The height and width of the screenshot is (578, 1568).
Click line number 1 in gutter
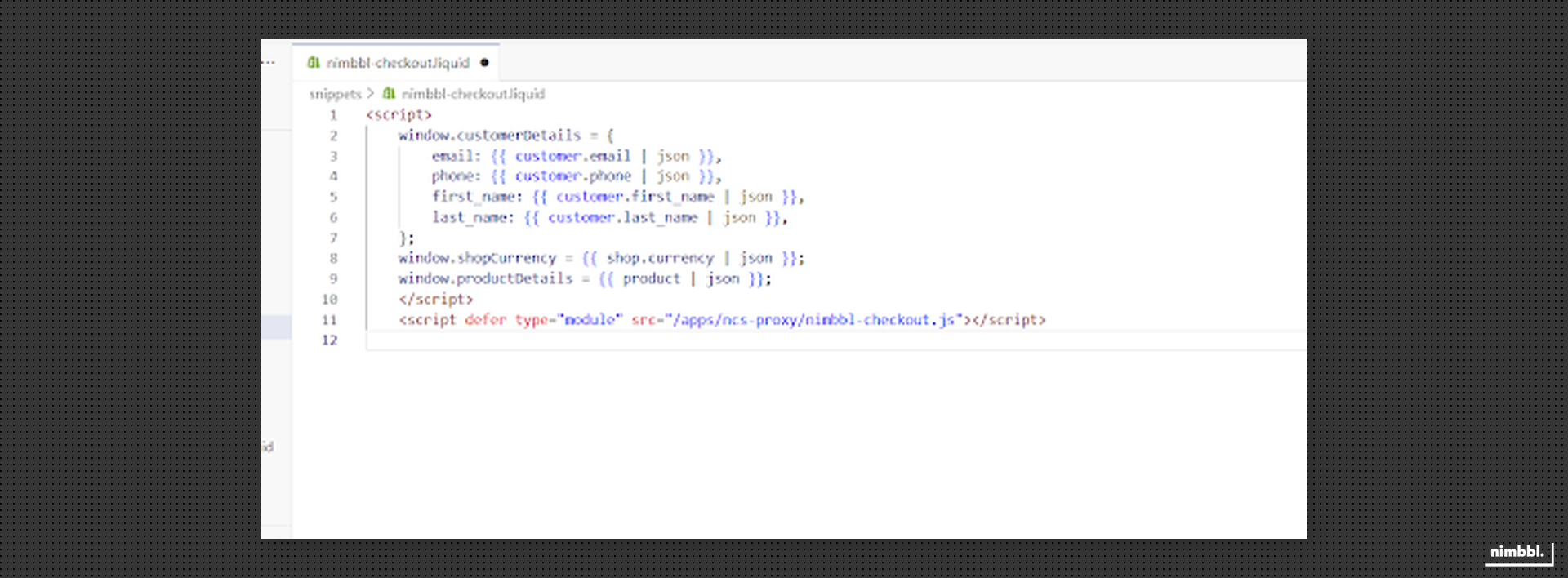(x=333, y=115)
